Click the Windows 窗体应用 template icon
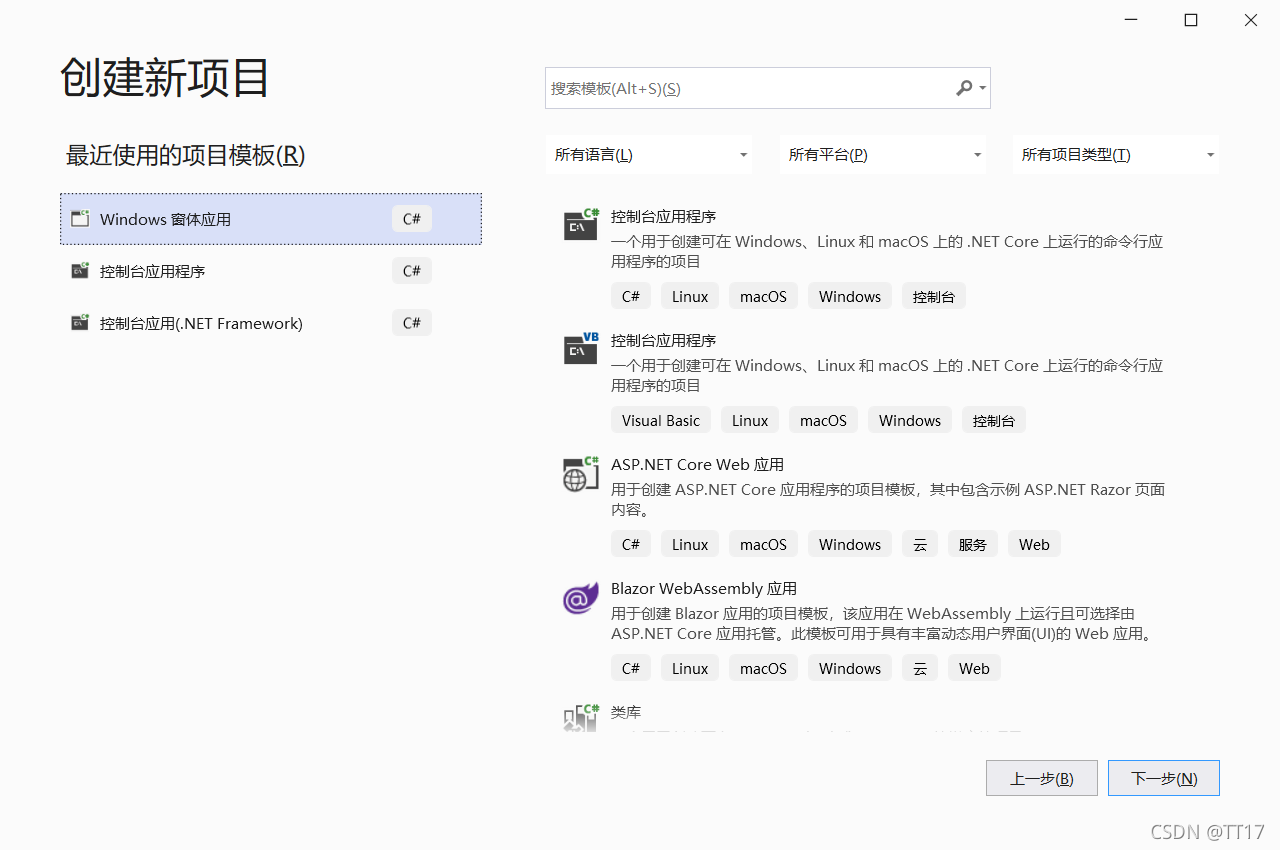The height and width of the screenshot is (850, 1280). tap(80, 219)
